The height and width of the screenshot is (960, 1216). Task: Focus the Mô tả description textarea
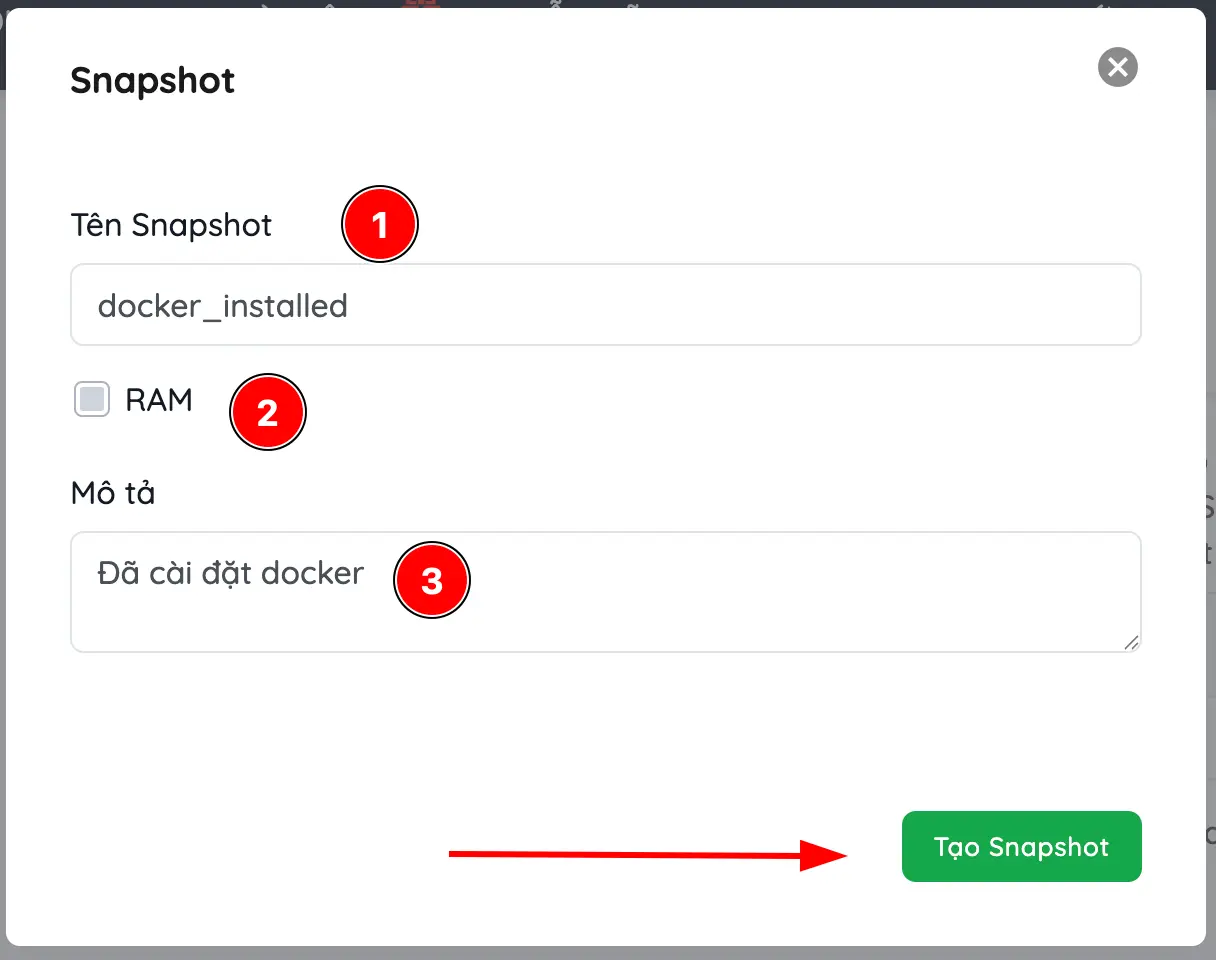pos(606,592)
